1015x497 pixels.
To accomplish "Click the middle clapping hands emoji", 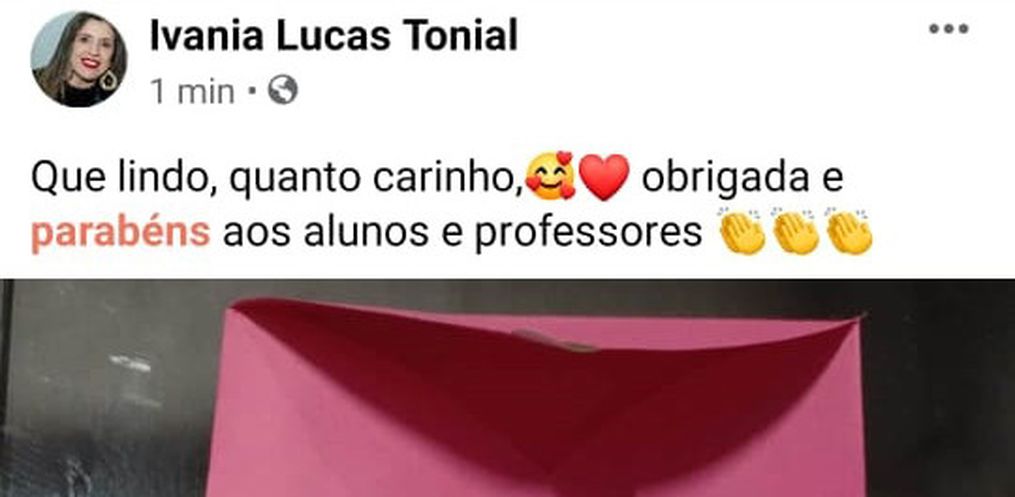I will click(x=796, y=232).
